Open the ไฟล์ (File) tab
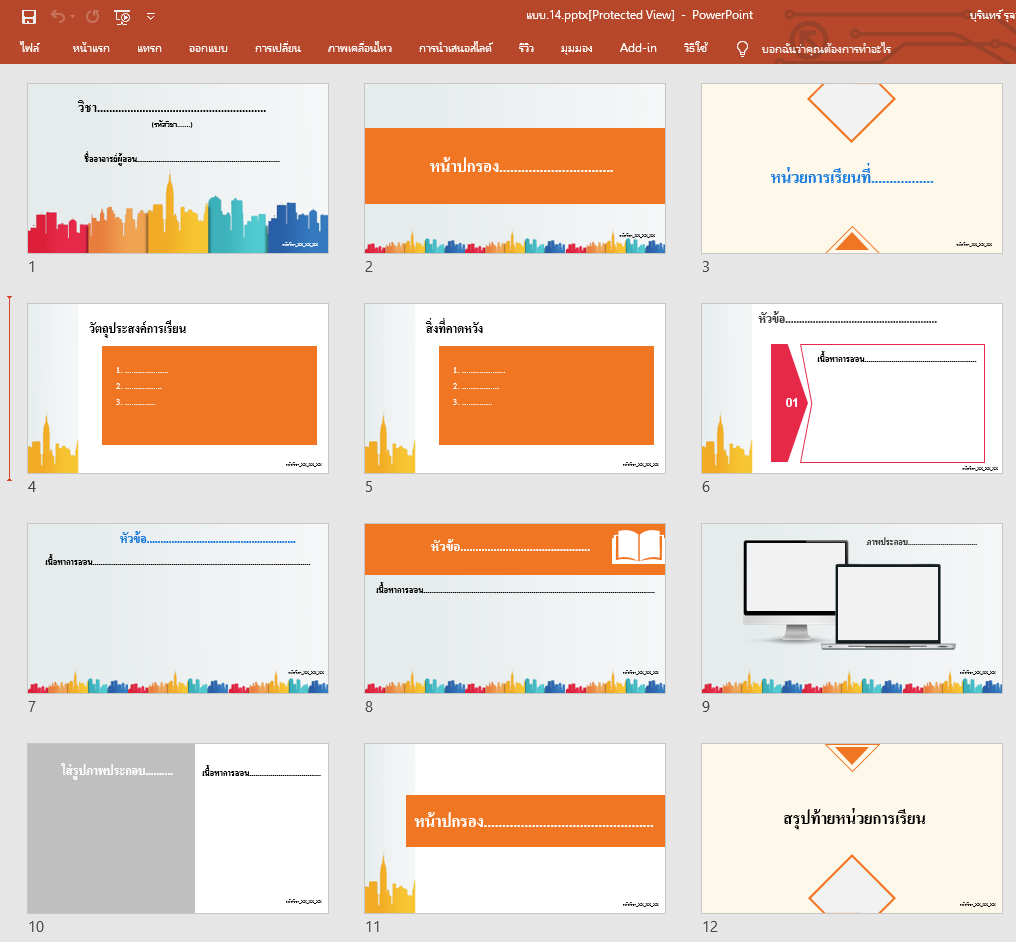Image resolution: width=1016 pixels, height=942 pixels. click(30, 48)
